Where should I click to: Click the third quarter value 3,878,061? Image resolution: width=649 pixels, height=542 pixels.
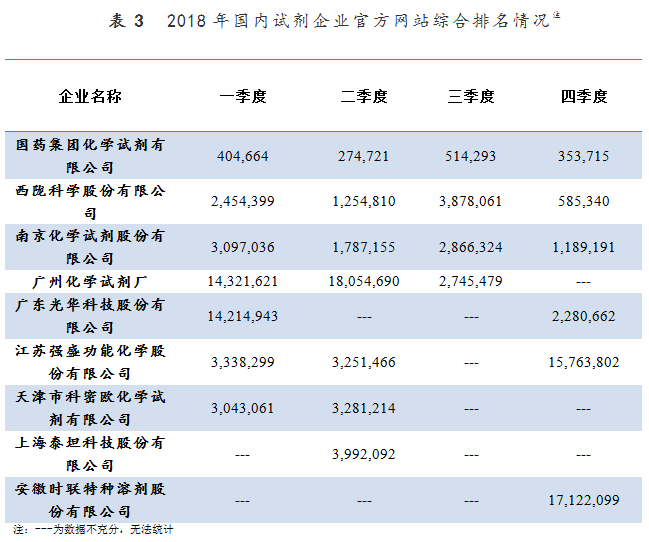[471, 201]
